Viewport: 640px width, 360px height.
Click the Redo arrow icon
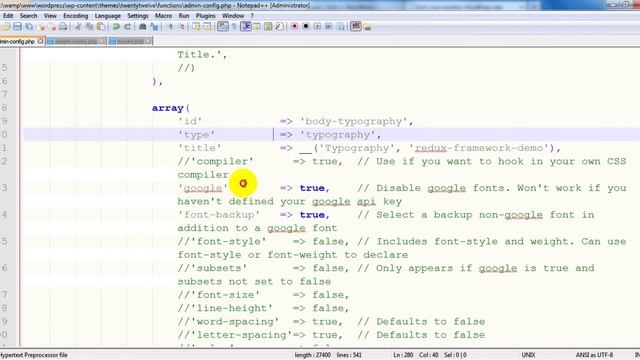pyautogui.click(x=128, y=27)
